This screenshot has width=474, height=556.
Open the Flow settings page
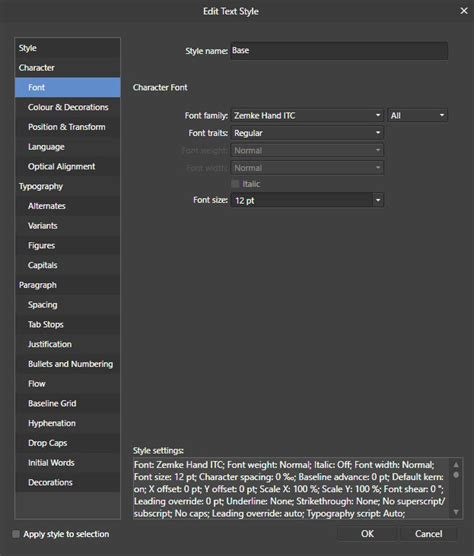coord(67,384)
